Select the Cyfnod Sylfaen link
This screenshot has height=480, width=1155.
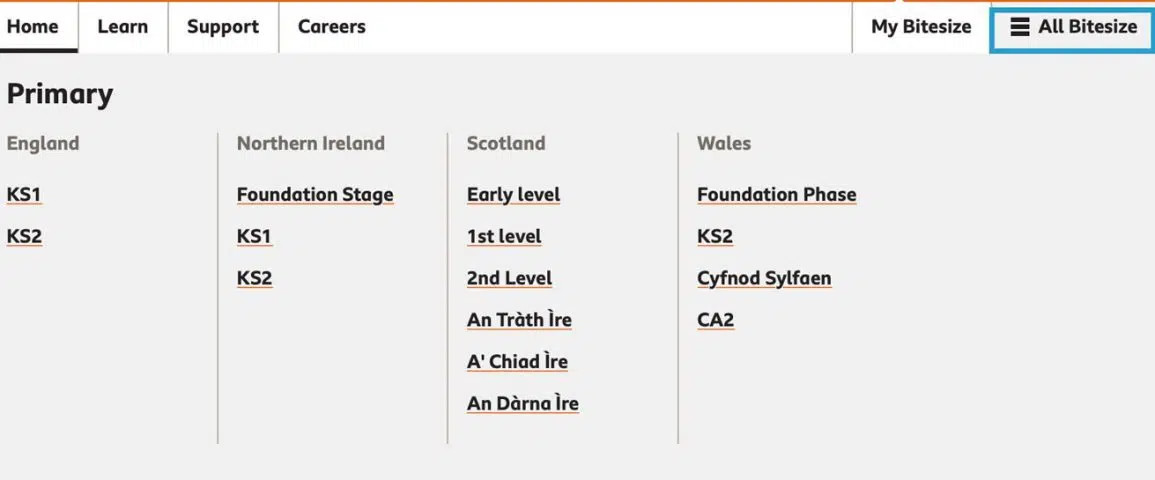(x=764, y=279)
